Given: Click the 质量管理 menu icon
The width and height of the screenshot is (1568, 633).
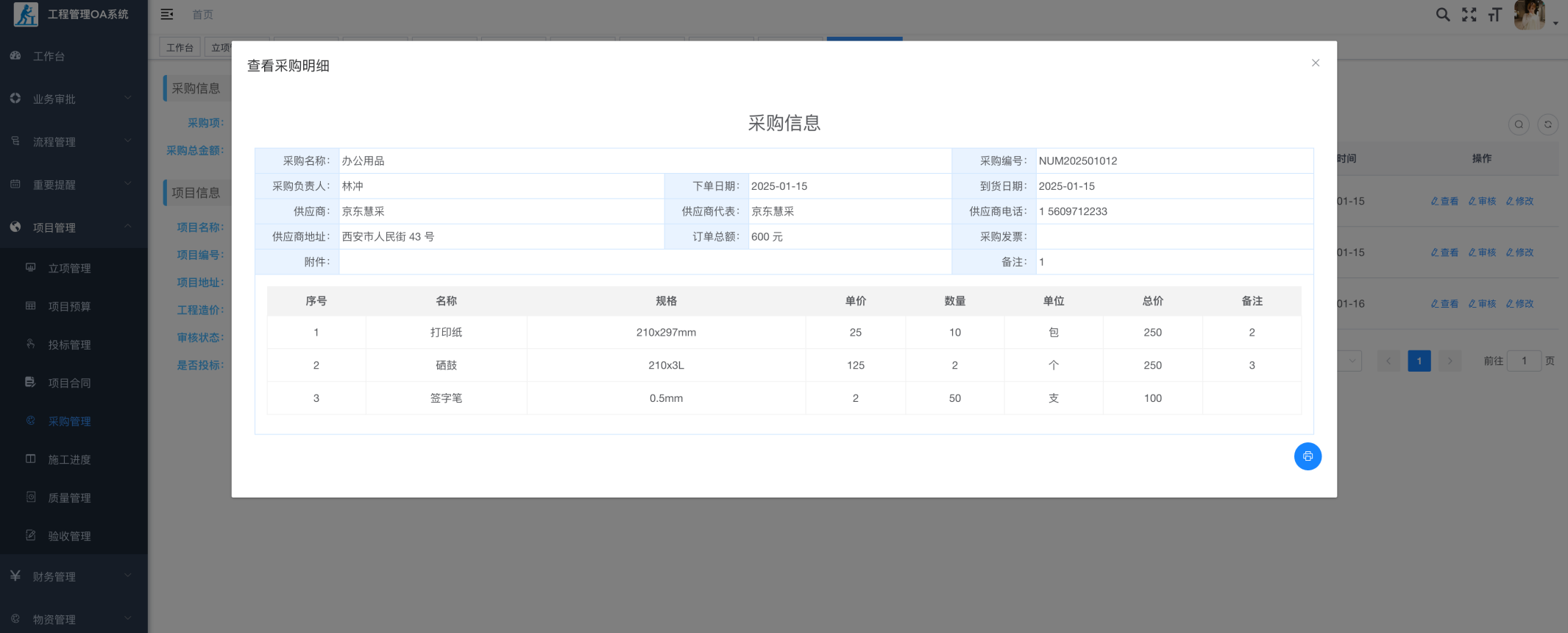Looking at the screenshot, I should pos(30,497).
